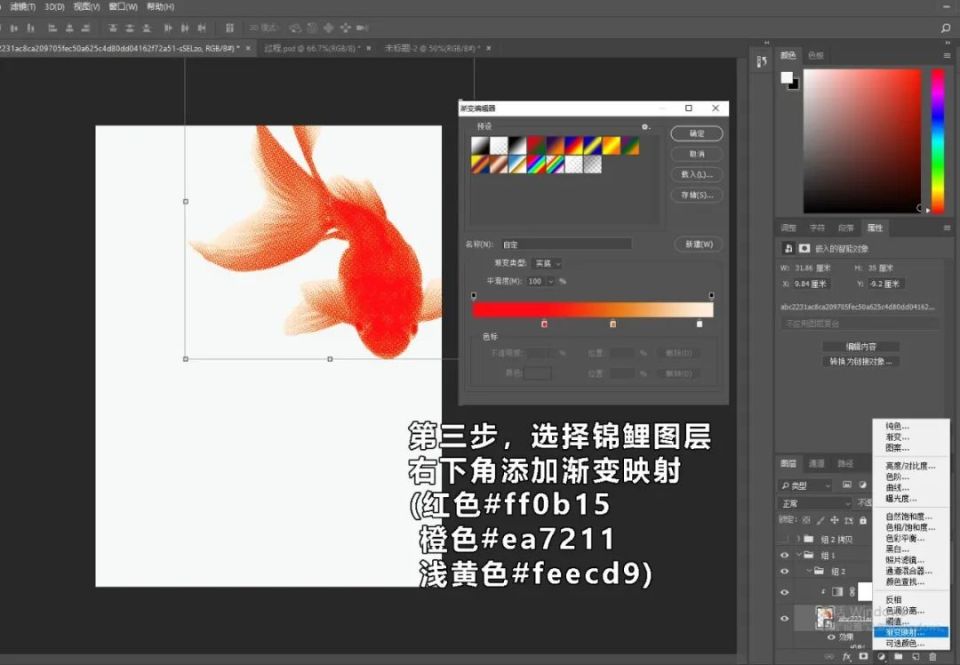Screen dimensions: 960x665
Task: Toggle lock position move icon
Action: pos(834,520)
